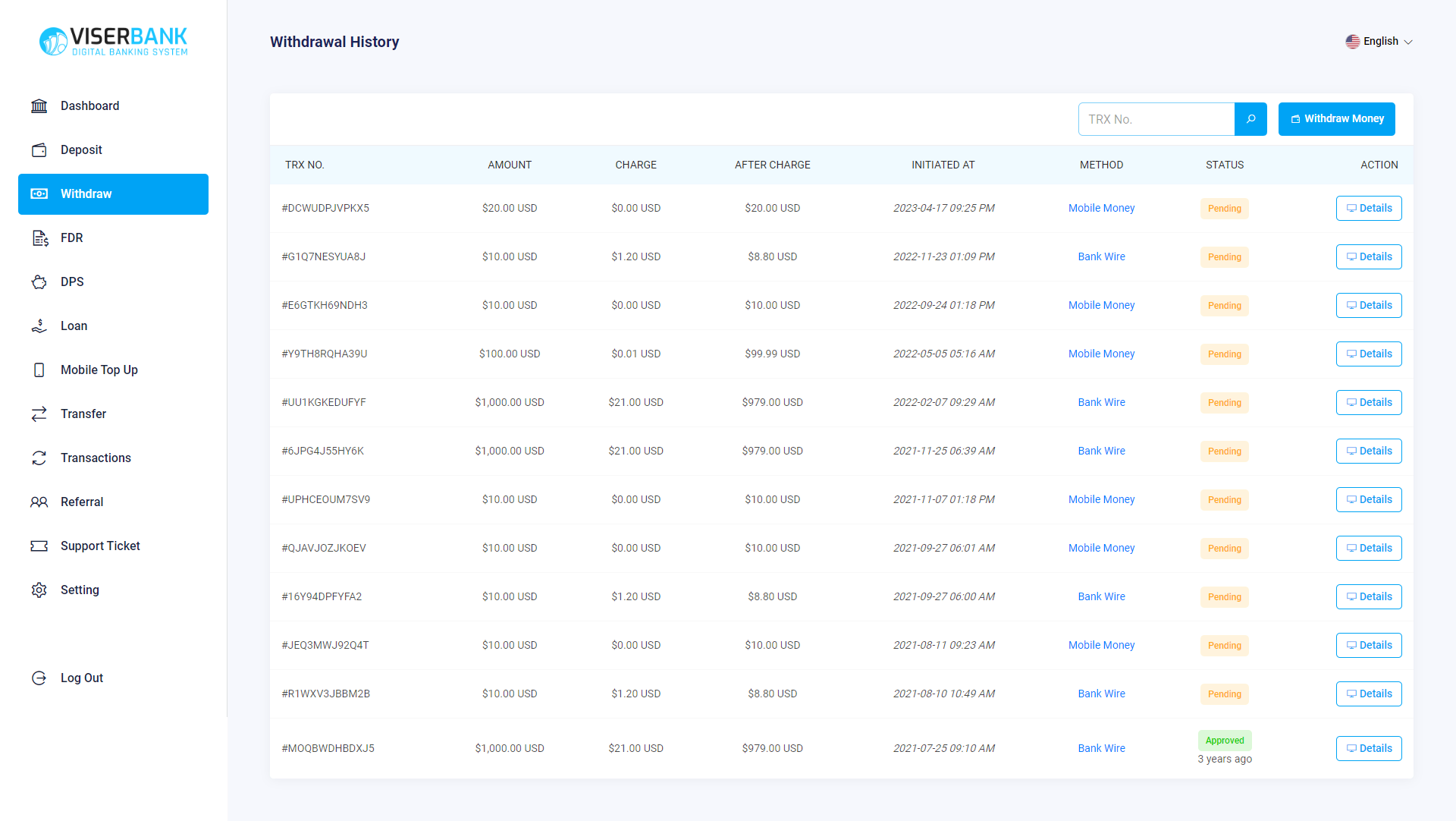Viewport: 1456px width, 821px height.
Task: View Details for #QJAVJOZJKOEV
Action: tap(1369, 549)
